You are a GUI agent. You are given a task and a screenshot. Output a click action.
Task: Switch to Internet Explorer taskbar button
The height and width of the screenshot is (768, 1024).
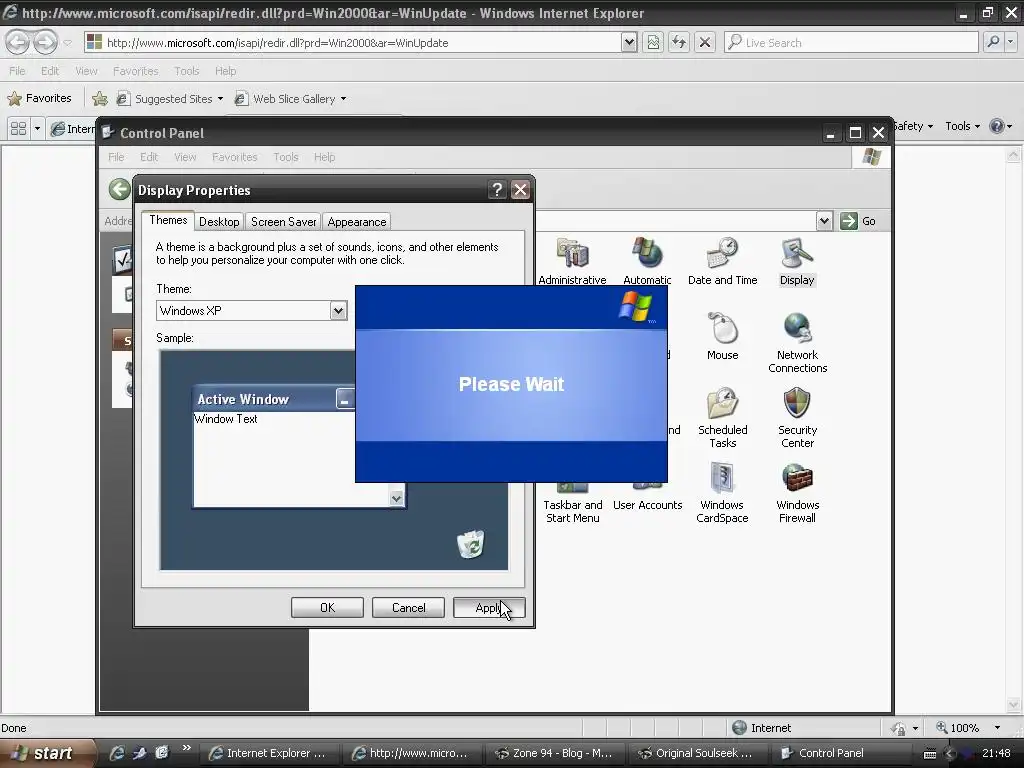tap(269, 753)
